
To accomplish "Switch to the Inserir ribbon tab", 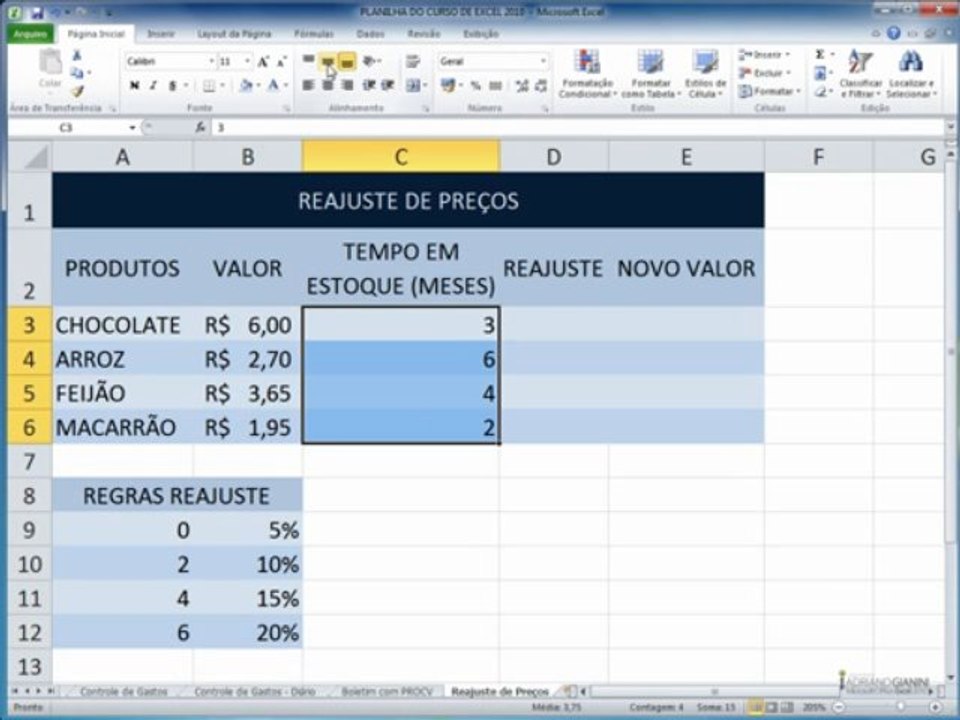I will click(160, 34).
